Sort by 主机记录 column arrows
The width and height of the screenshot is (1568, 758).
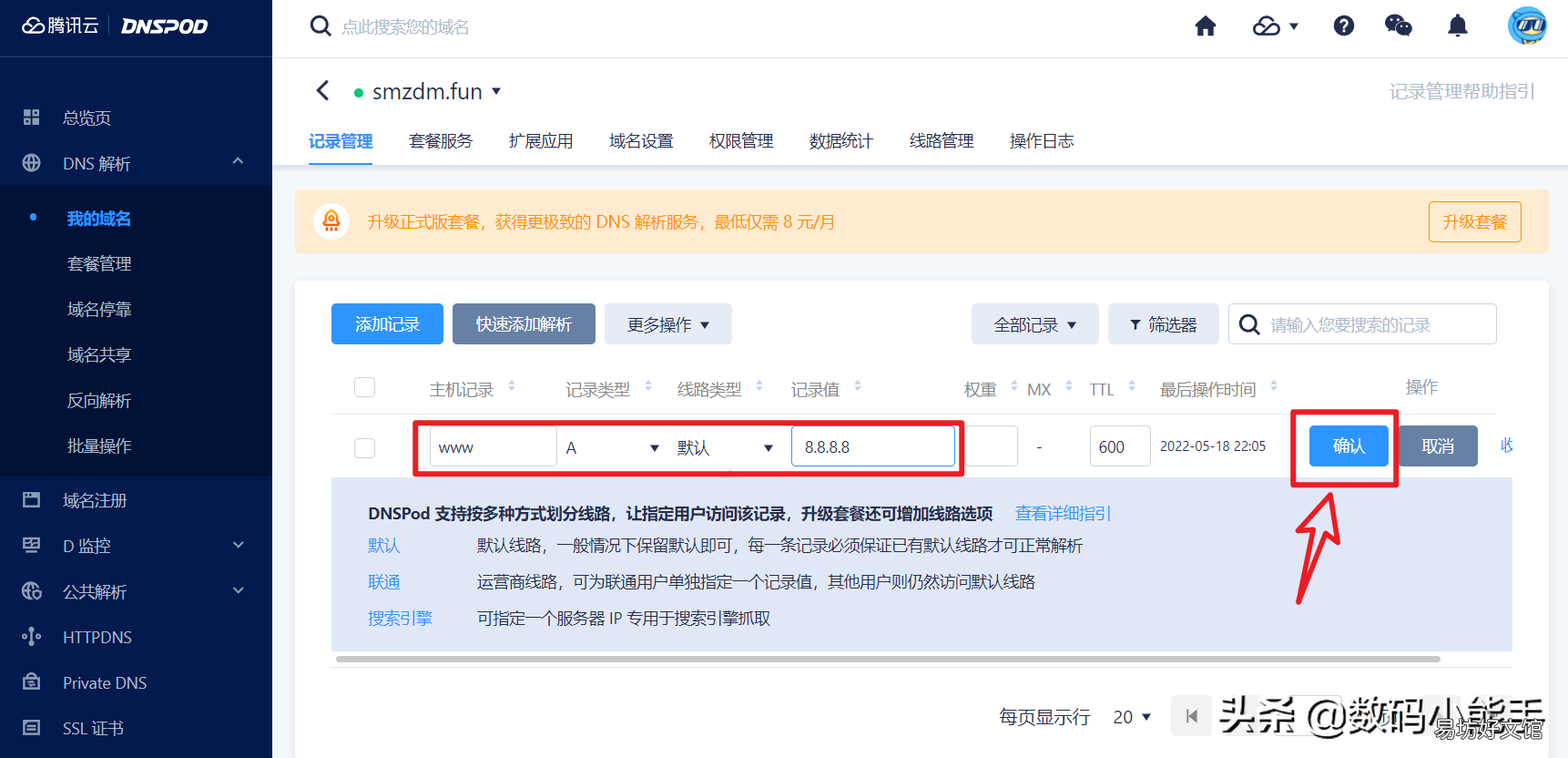(x=512, y=386)
